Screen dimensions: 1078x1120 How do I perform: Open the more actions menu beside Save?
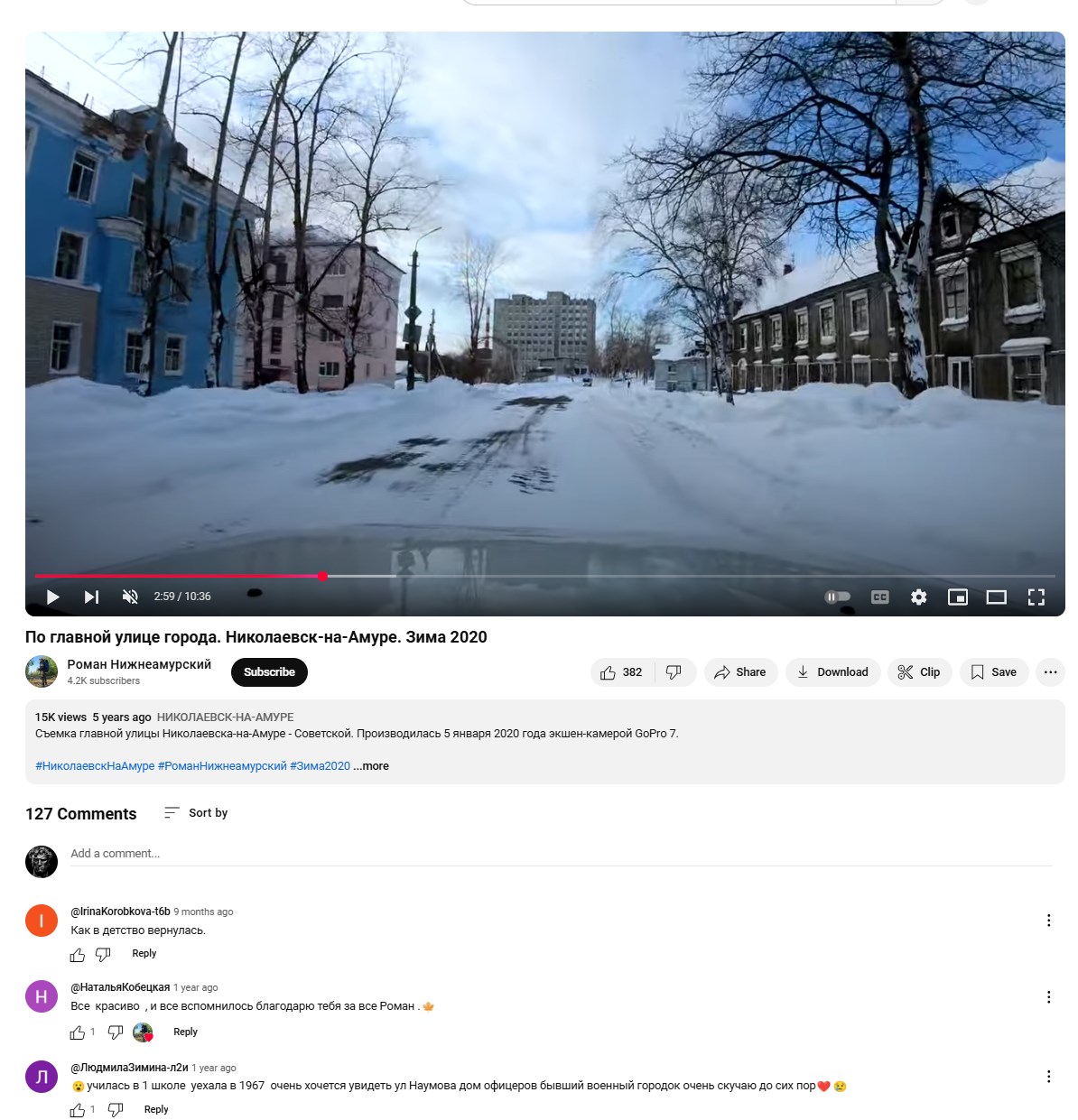[1050, 672]
